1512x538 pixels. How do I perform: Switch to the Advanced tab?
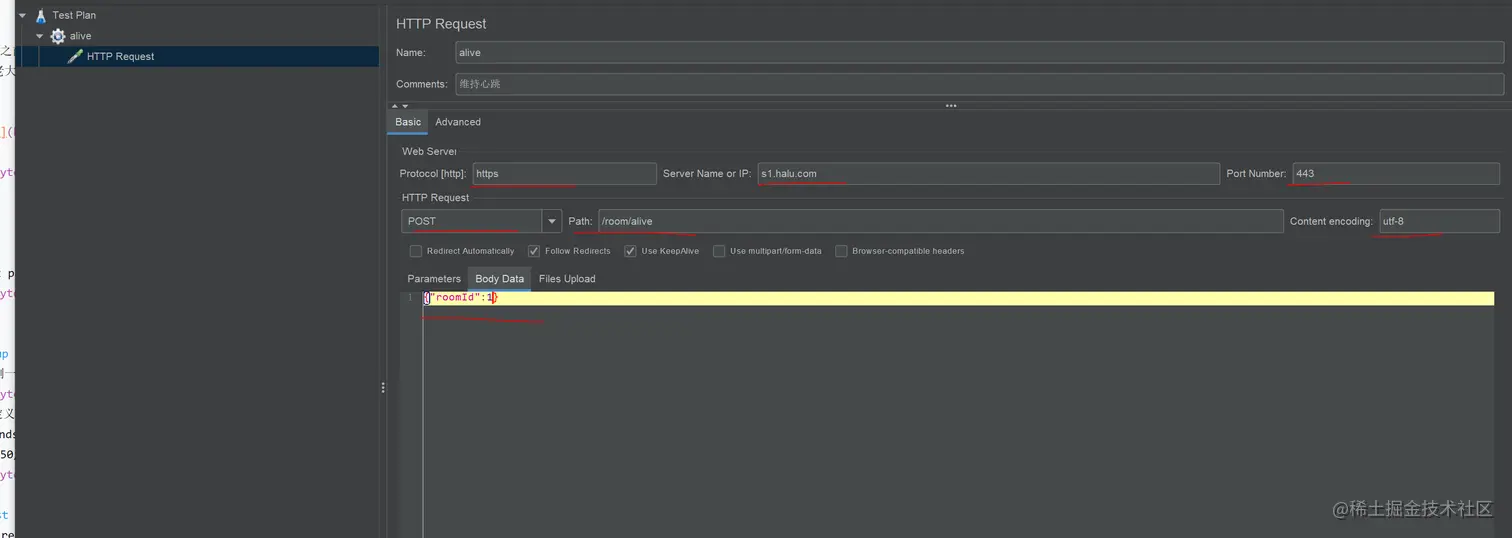[x=458, y=122]
